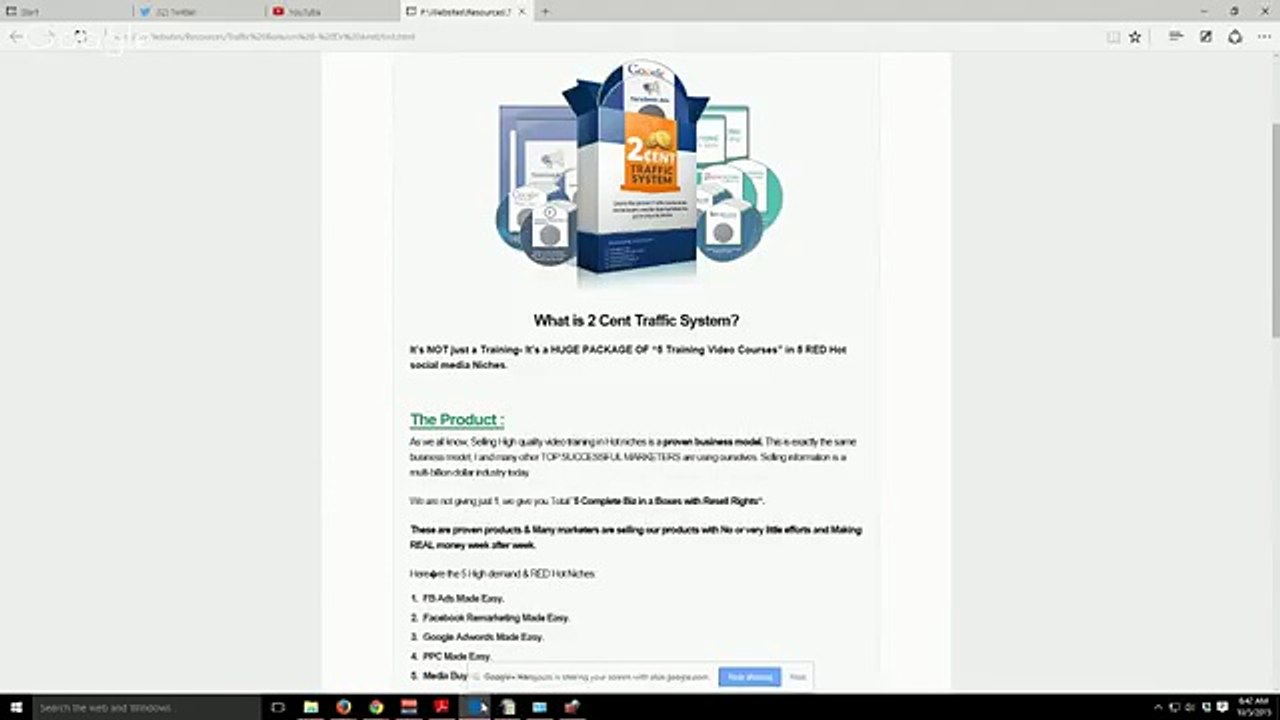
Task: Click 'Stop sharing' button in Hangouts bar
Action: click(750, 677)
